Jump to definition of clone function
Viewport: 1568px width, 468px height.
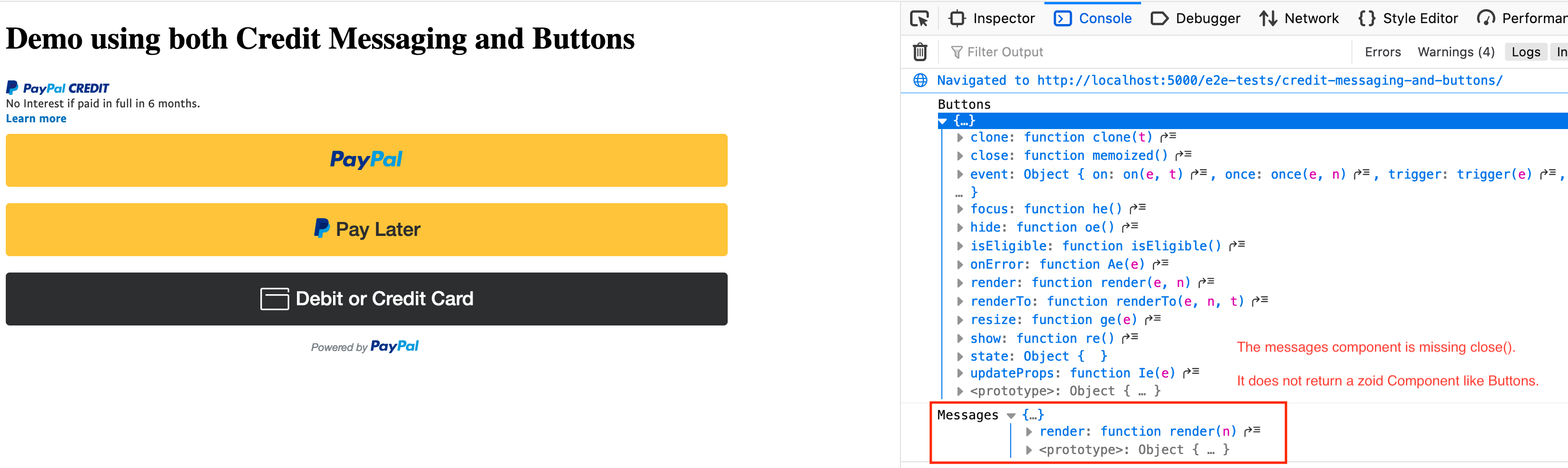pos(1168,137)
